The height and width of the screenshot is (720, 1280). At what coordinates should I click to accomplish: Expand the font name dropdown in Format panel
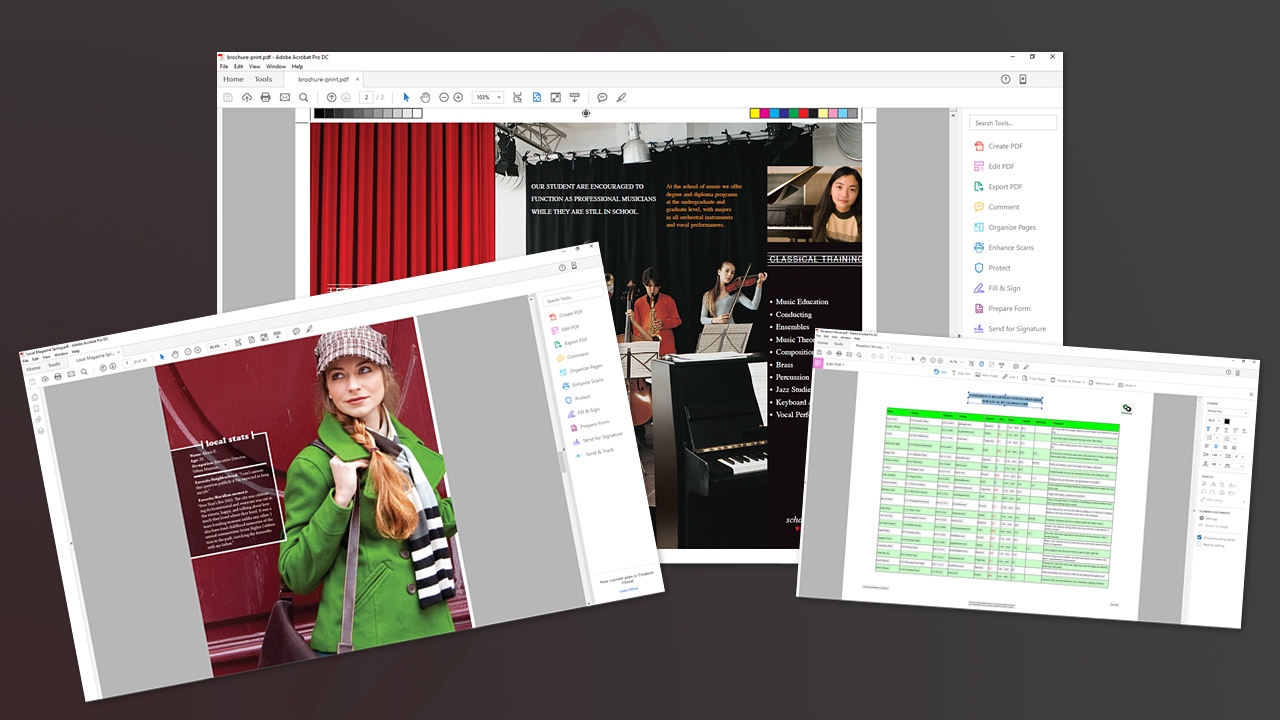click(1226, 412)
